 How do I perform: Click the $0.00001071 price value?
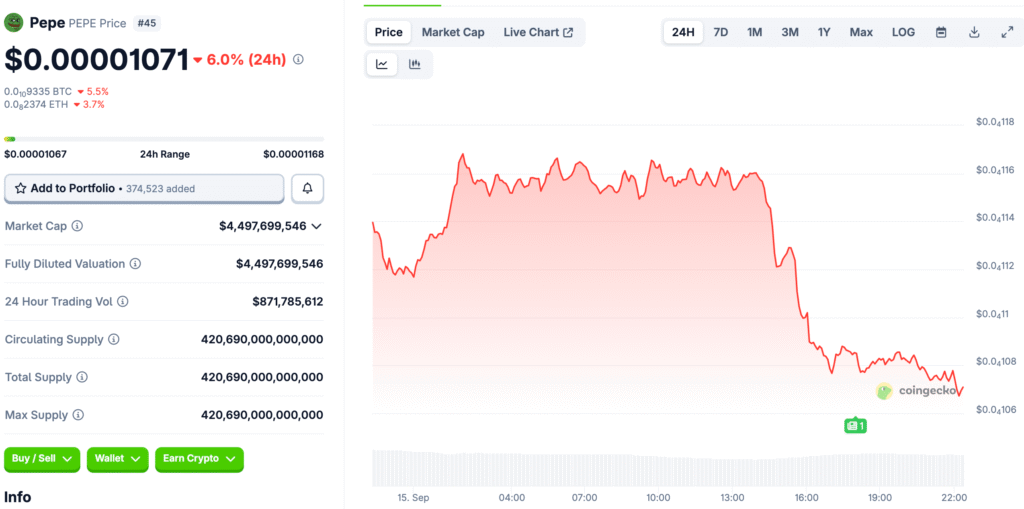[x=97, y=59]
